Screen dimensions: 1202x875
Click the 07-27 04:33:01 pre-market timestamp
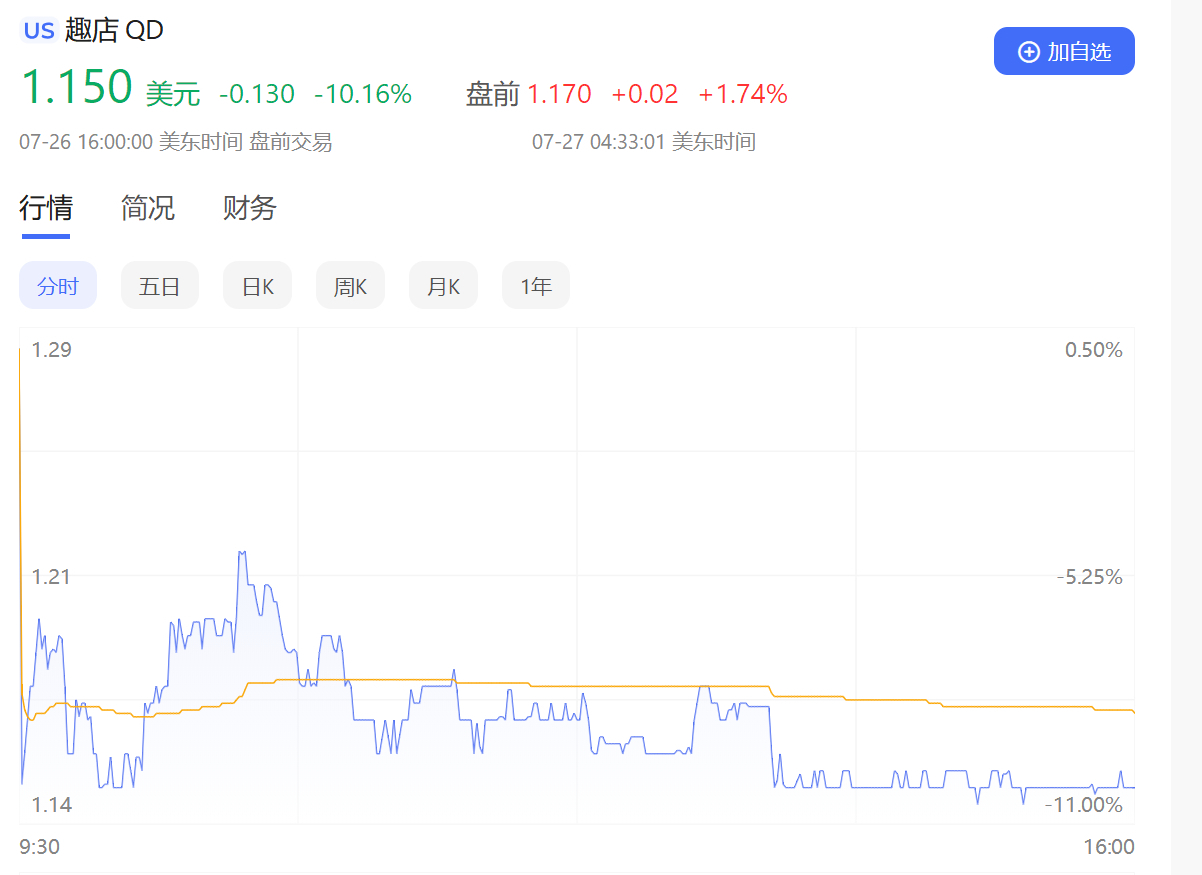pyautogui.click(x=644, y=142)
